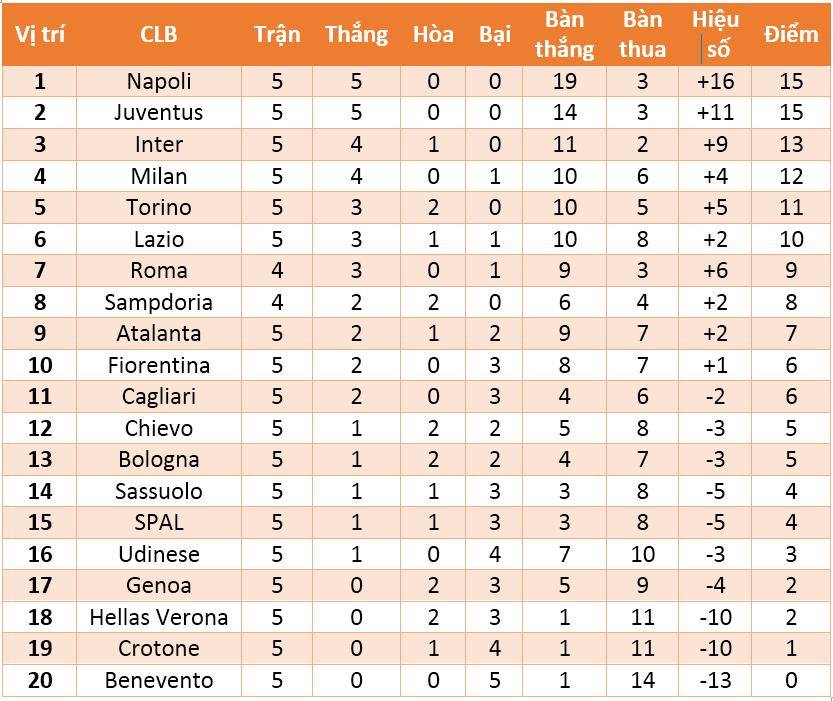The height and width of the screenshot is (701, 833).
Task: Click Napoli's +16 goal difference cell
Action: pyautogui.click(x=715, y=81)
